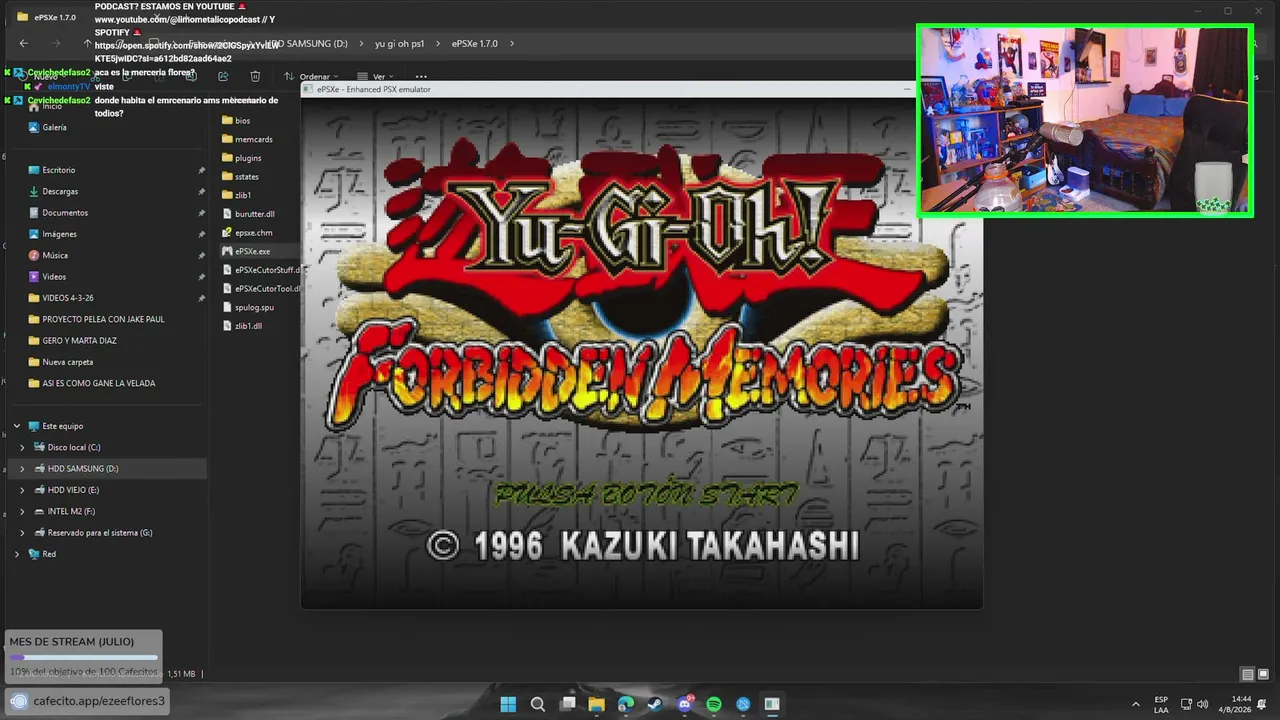Switch Explorer to large icons view layout
Image resolution: width=1280 pixels, height=720 pixels.
click(x=1263, y=674)
